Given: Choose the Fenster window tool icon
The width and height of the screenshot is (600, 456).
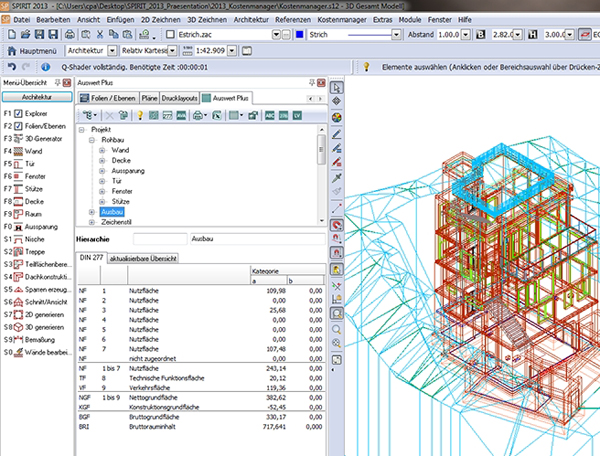Looking at the screenshot, I should point(18,174).
